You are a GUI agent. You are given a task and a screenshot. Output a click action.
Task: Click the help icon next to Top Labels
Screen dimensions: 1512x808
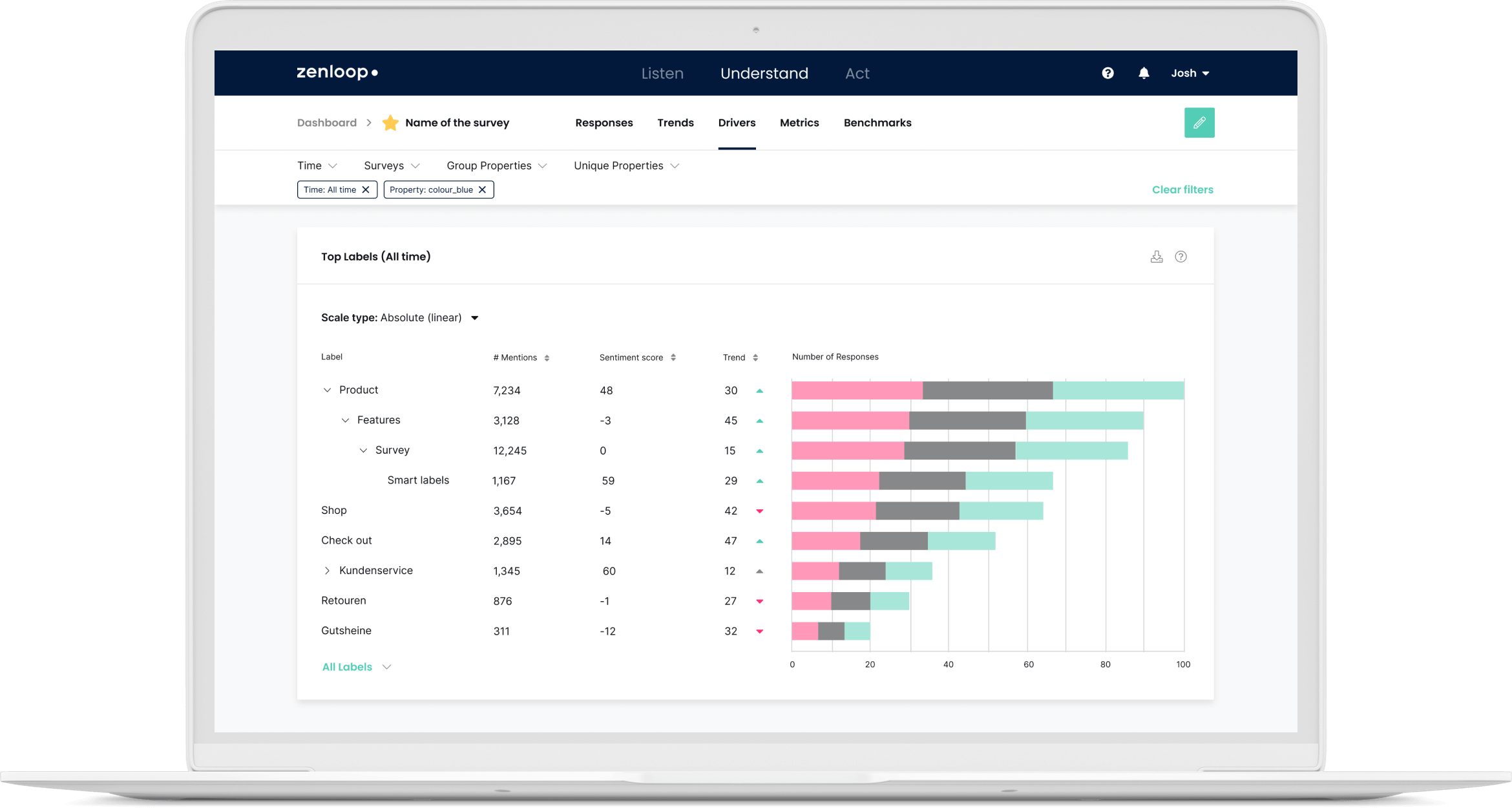pos(1181,256)
